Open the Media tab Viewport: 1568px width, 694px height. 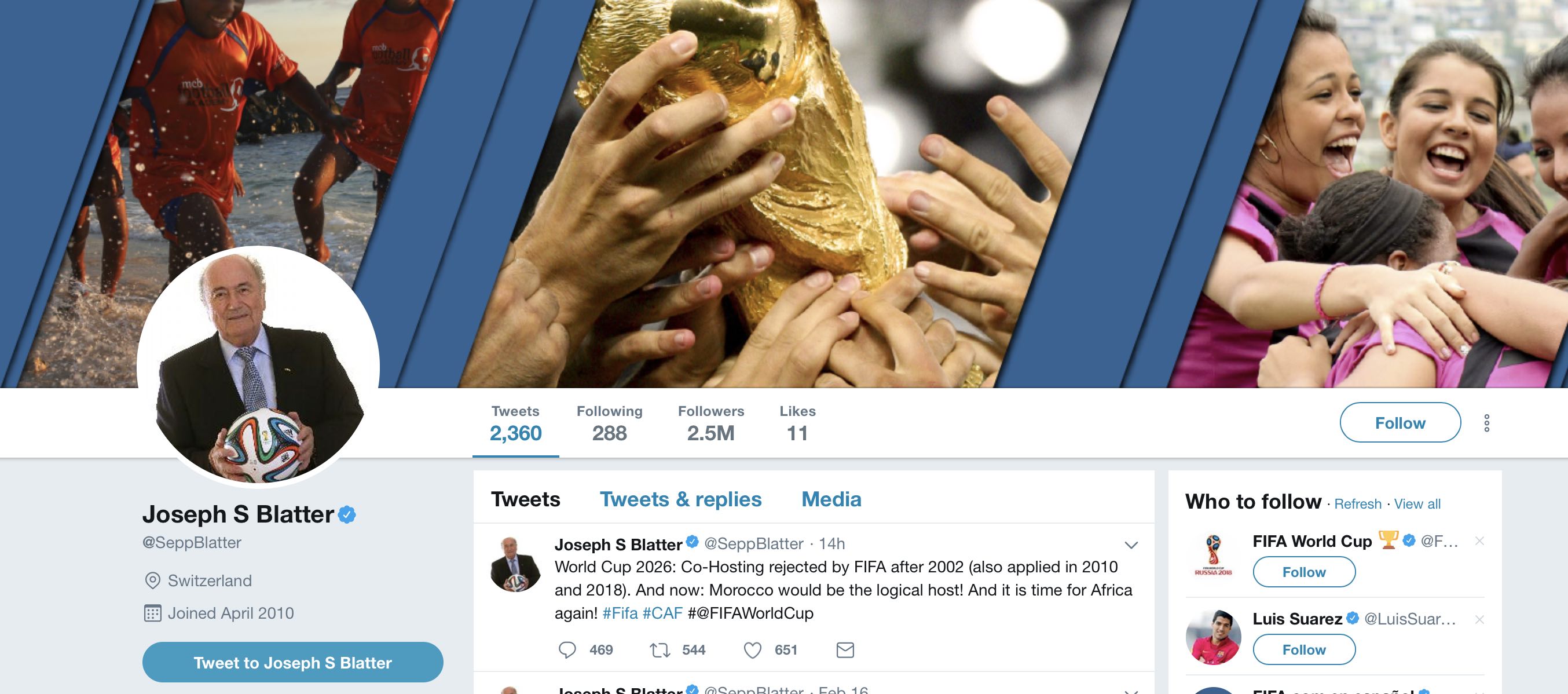[x=831, y=499]
